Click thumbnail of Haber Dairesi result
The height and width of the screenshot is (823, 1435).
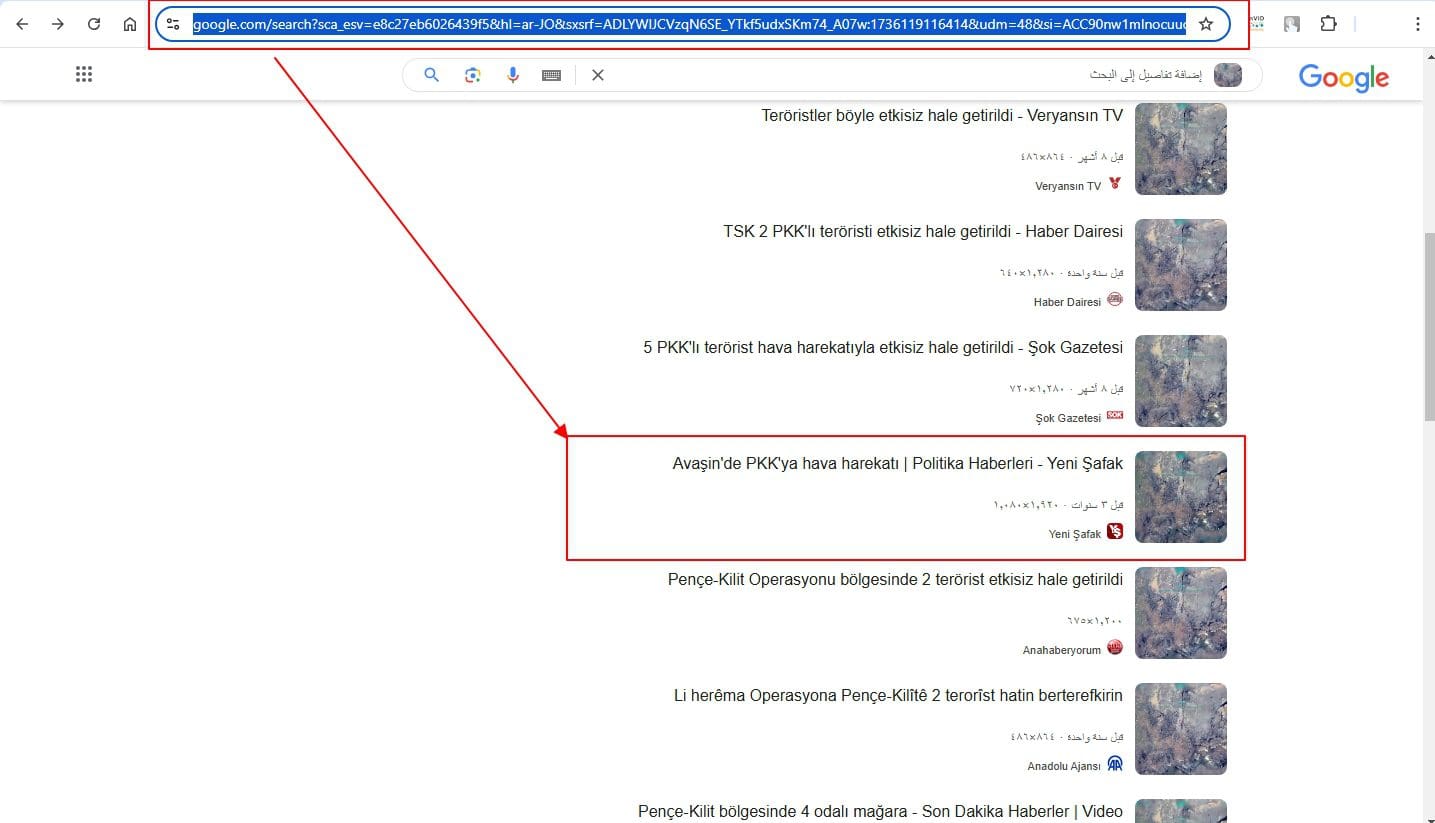point(1181,265)
